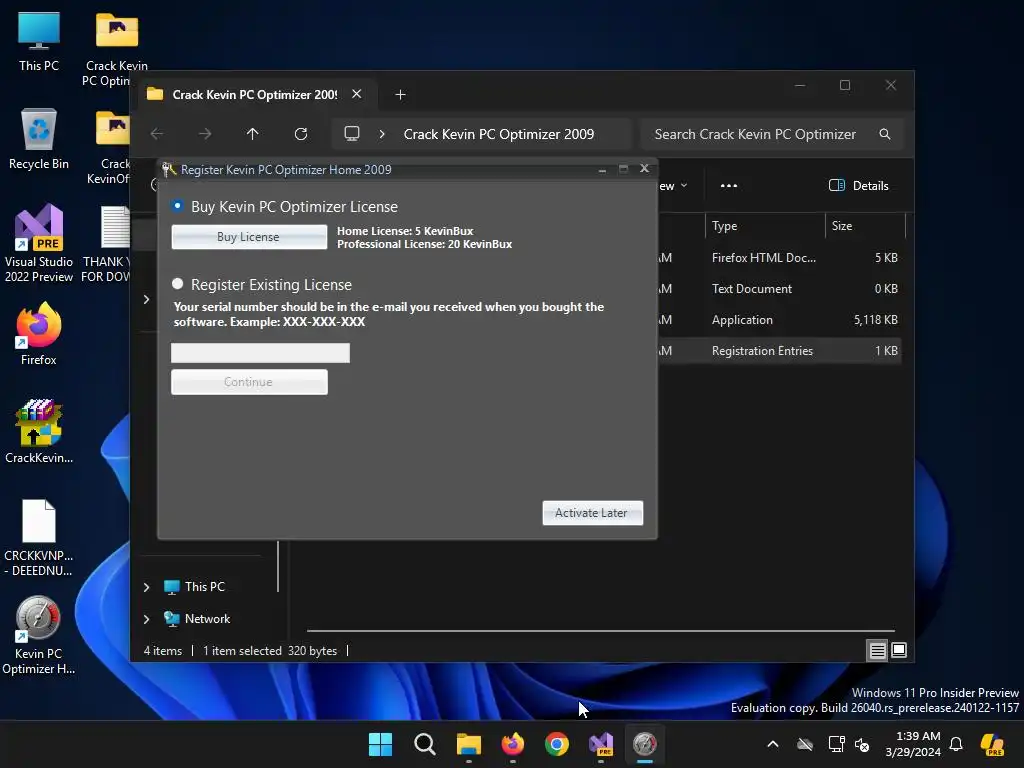Open Visual Studio 2022 Preview desktop shortcut
This screenshot has width=1024, height=768.
39,243
